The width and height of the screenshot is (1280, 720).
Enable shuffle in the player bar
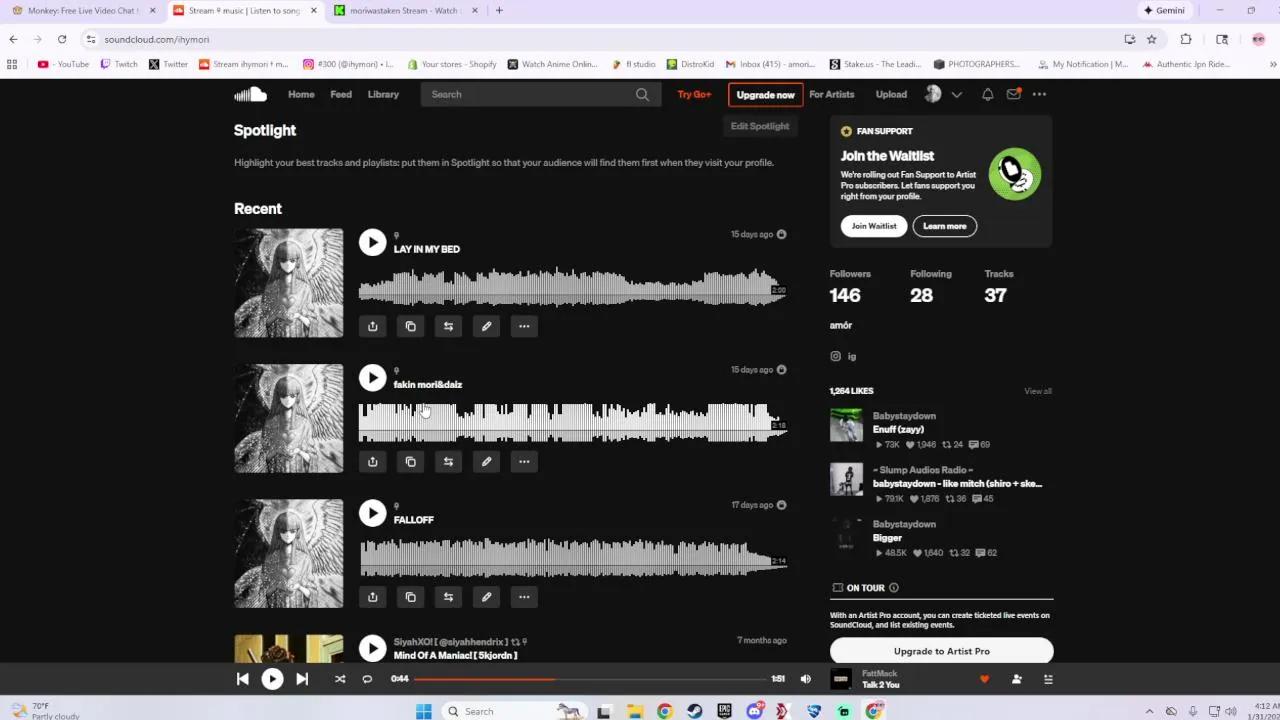(x=339, y=679)
